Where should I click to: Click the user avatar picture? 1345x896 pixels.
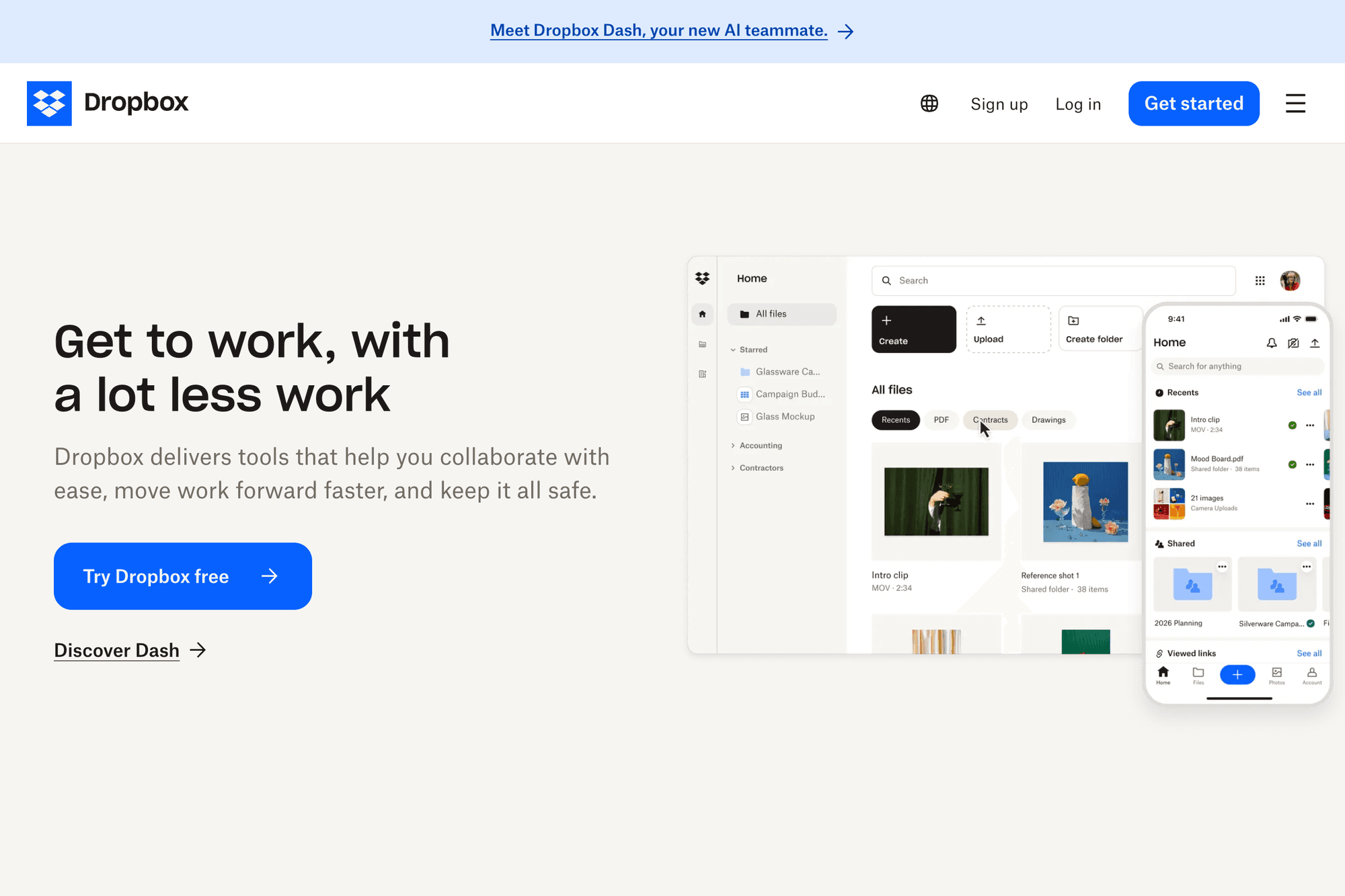click(1290, 280)
